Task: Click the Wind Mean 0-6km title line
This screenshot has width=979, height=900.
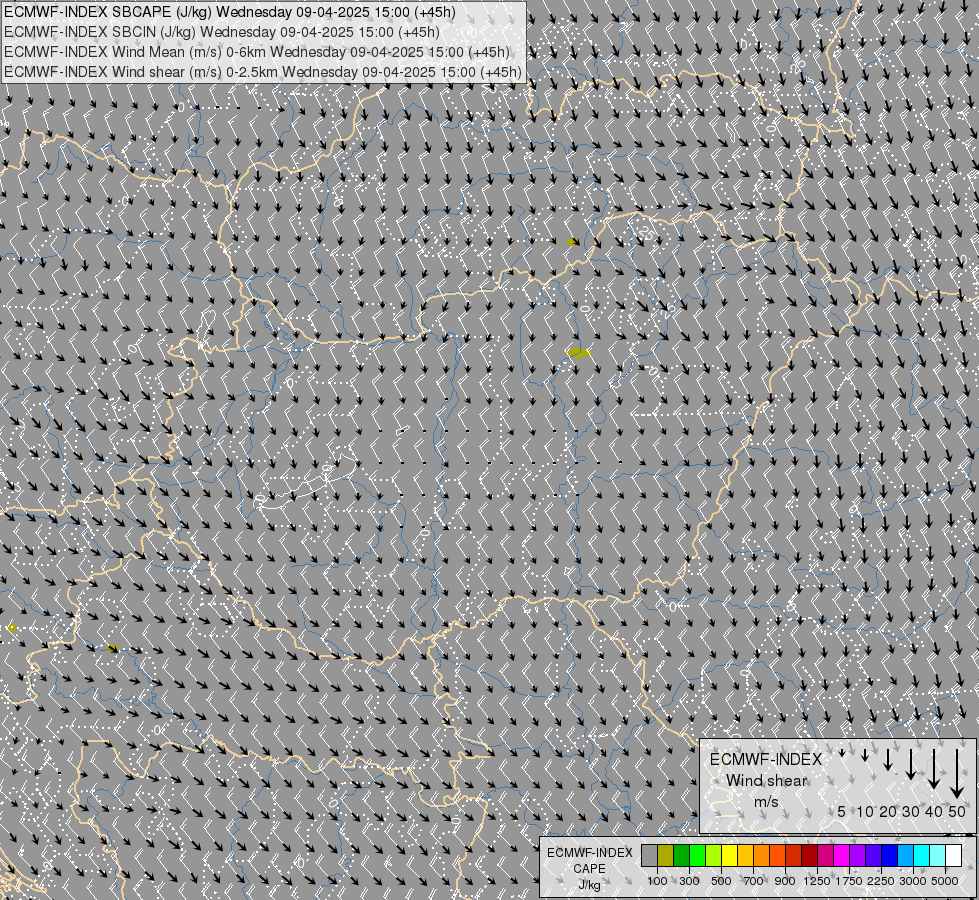Action: click(x=257, y=52)
